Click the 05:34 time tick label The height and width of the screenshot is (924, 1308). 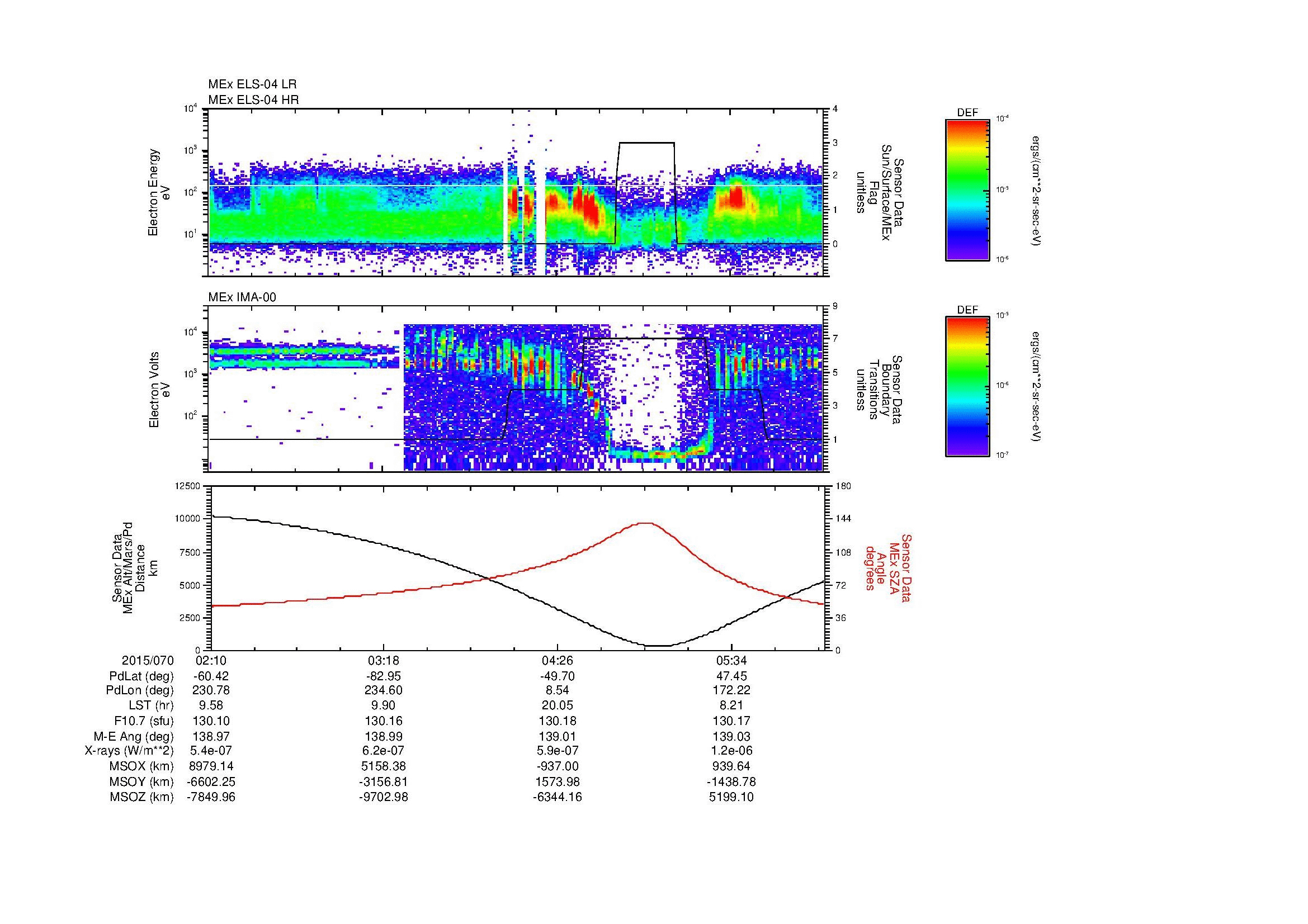731,661
